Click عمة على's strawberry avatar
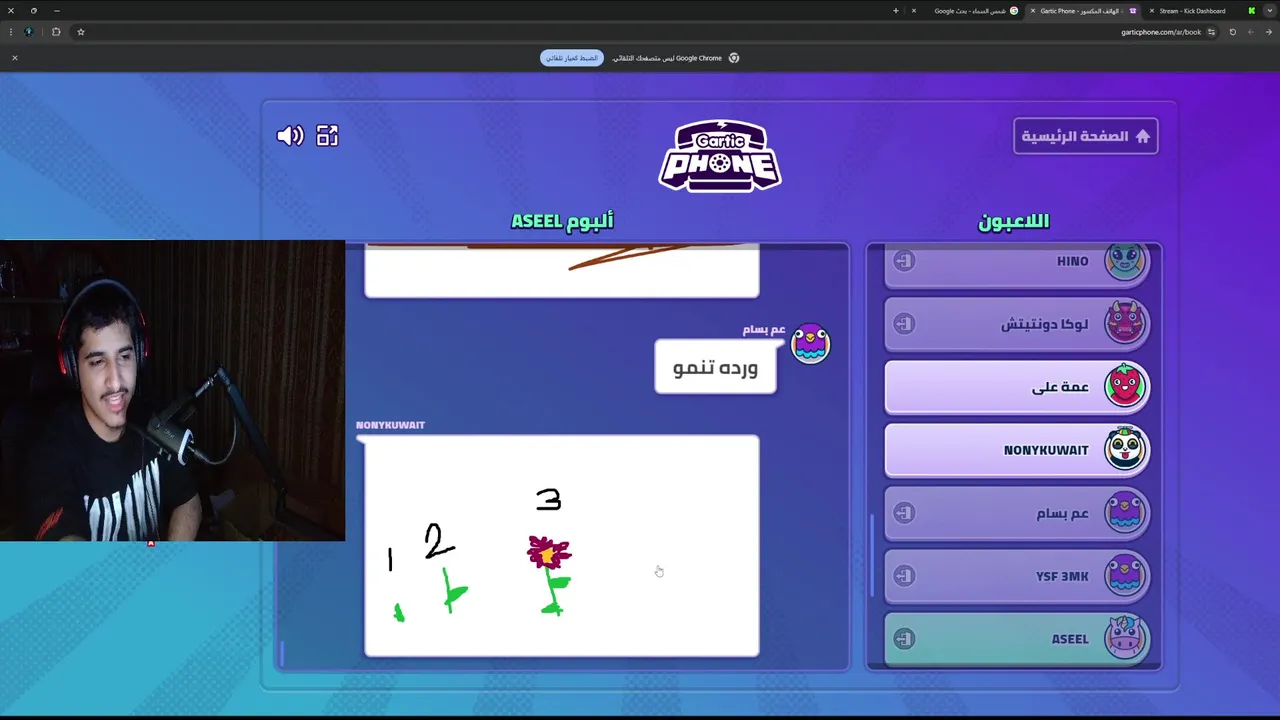Screen dimensions: 1280x720 1125,386
